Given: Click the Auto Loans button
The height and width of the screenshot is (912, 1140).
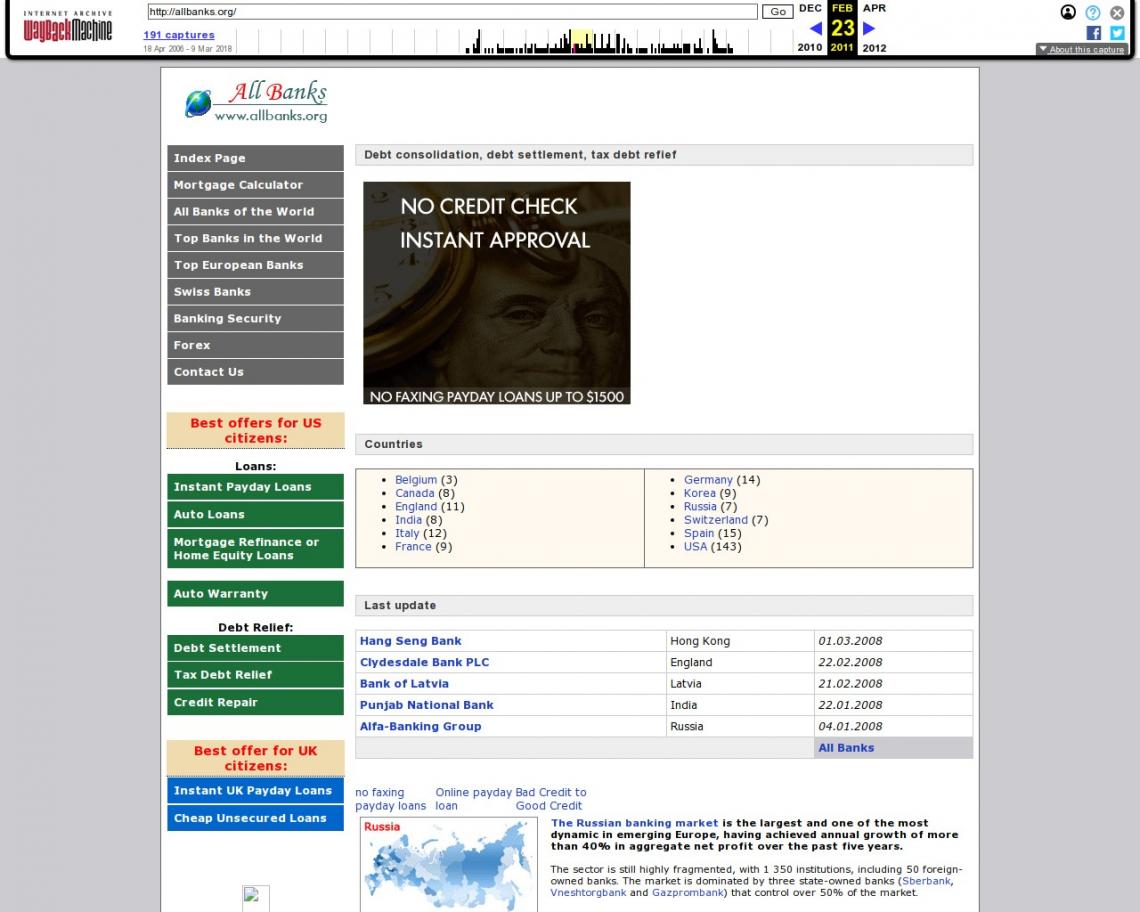Looking at the screenshot, I should click(x=255, y=514).
